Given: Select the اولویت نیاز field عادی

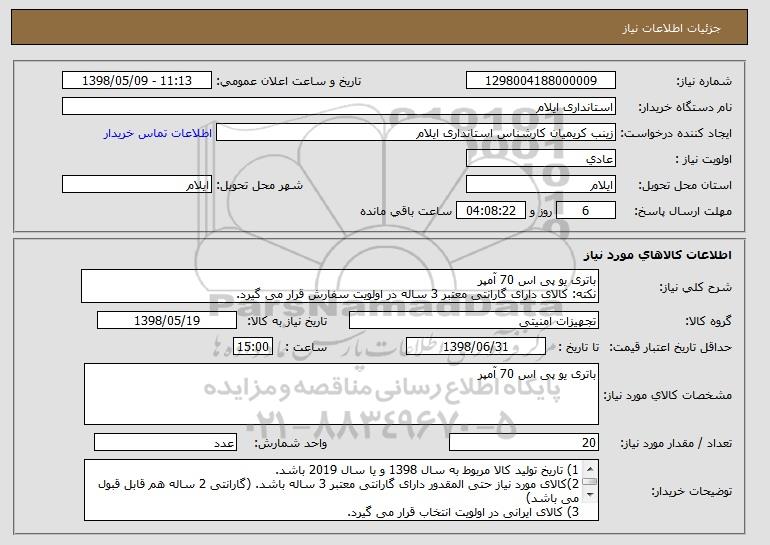Looking at the screenshot, I should coord(541,159).
